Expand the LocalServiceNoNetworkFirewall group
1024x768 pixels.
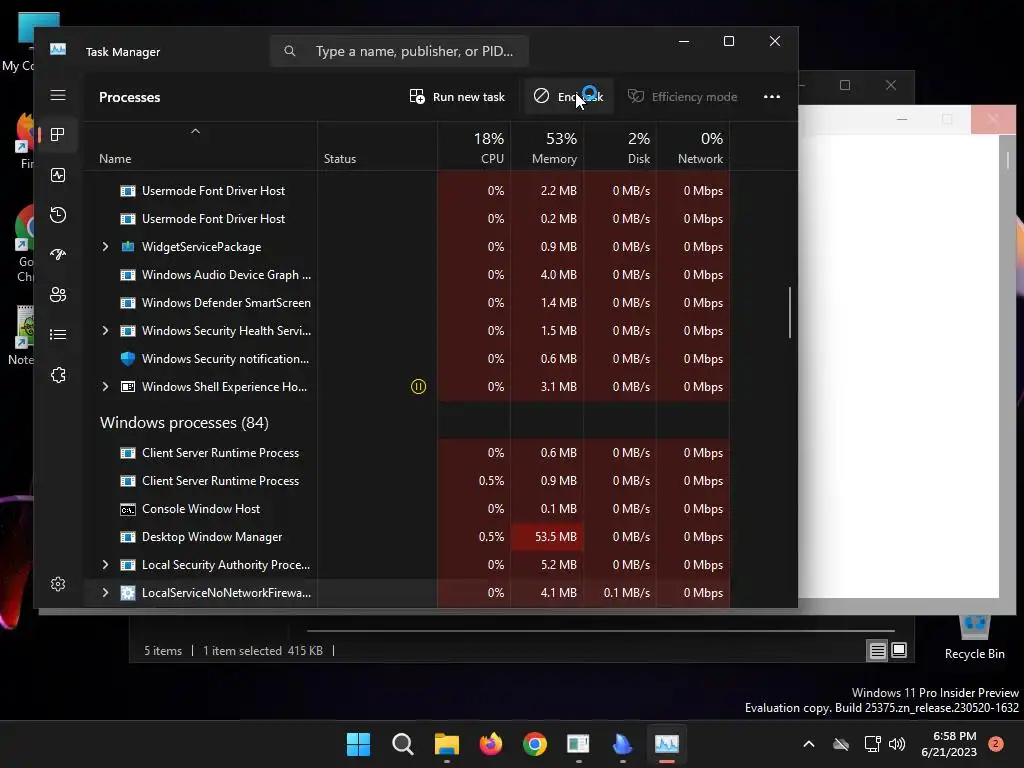coord(105,593)
